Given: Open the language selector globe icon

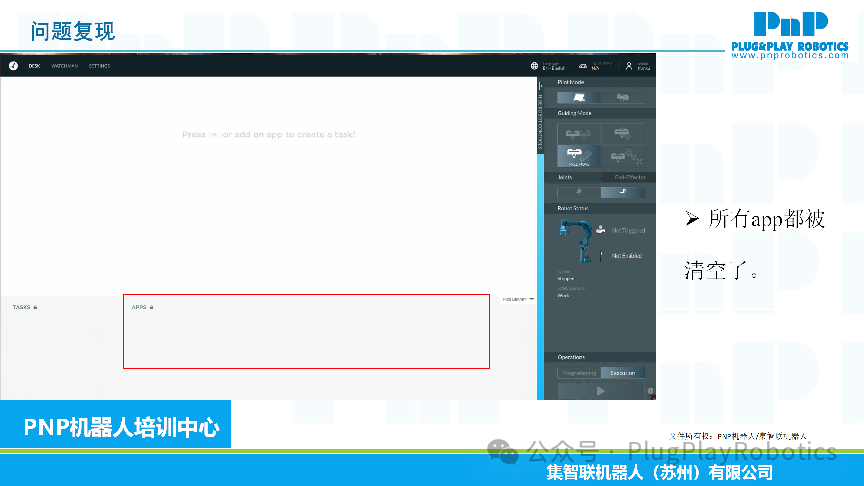Looking at the screenshot, I should tap(534, 66).
